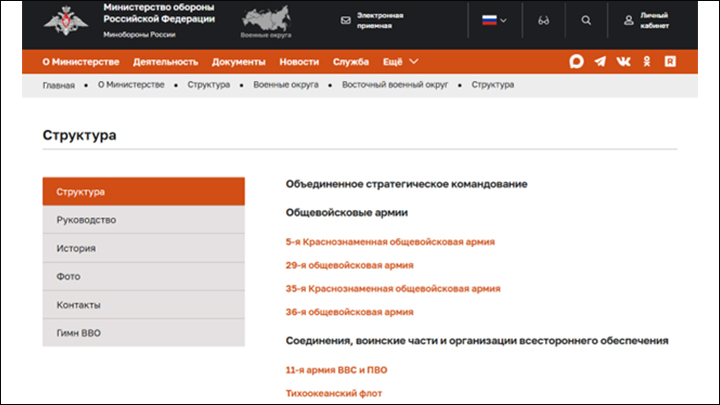The height and width of the screenshot is (405, 720).
Task: Open the Odnoklassniki social icon
Action: (647, 62)
